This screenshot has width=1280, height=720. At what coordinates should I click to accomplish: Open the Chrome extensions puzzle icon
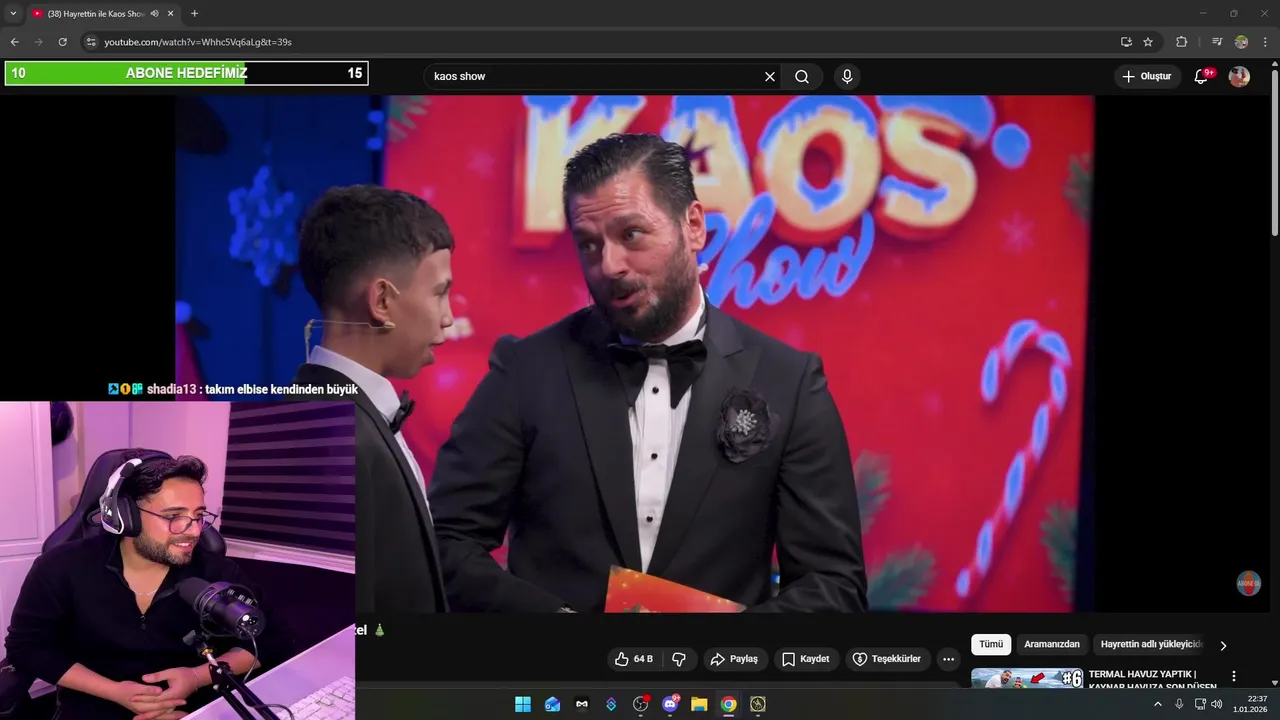[x=1181, y=42]
